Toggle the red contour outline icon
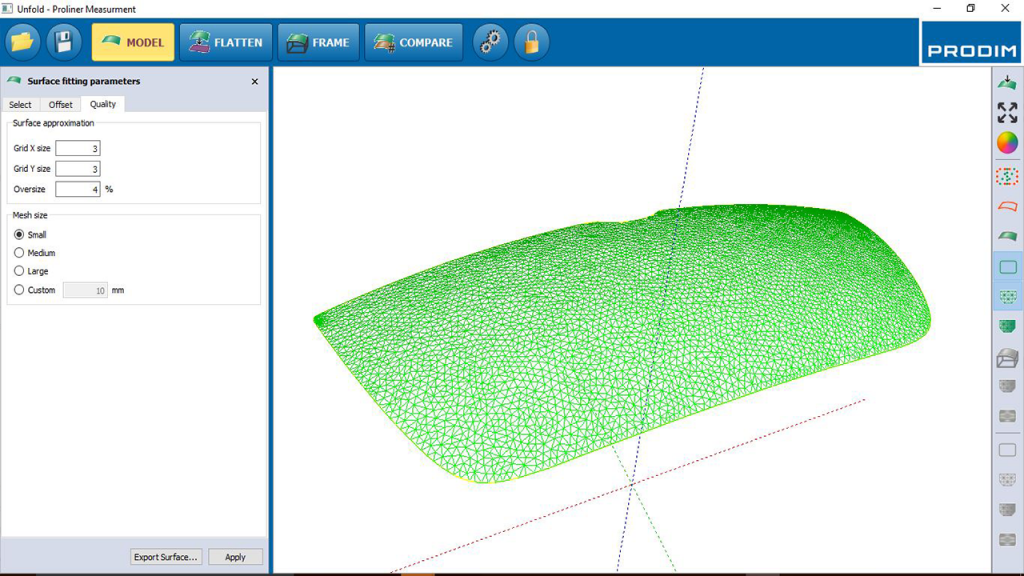Screen dimensions: 1024x576 pyautogui.click(x=1007, y=206)
